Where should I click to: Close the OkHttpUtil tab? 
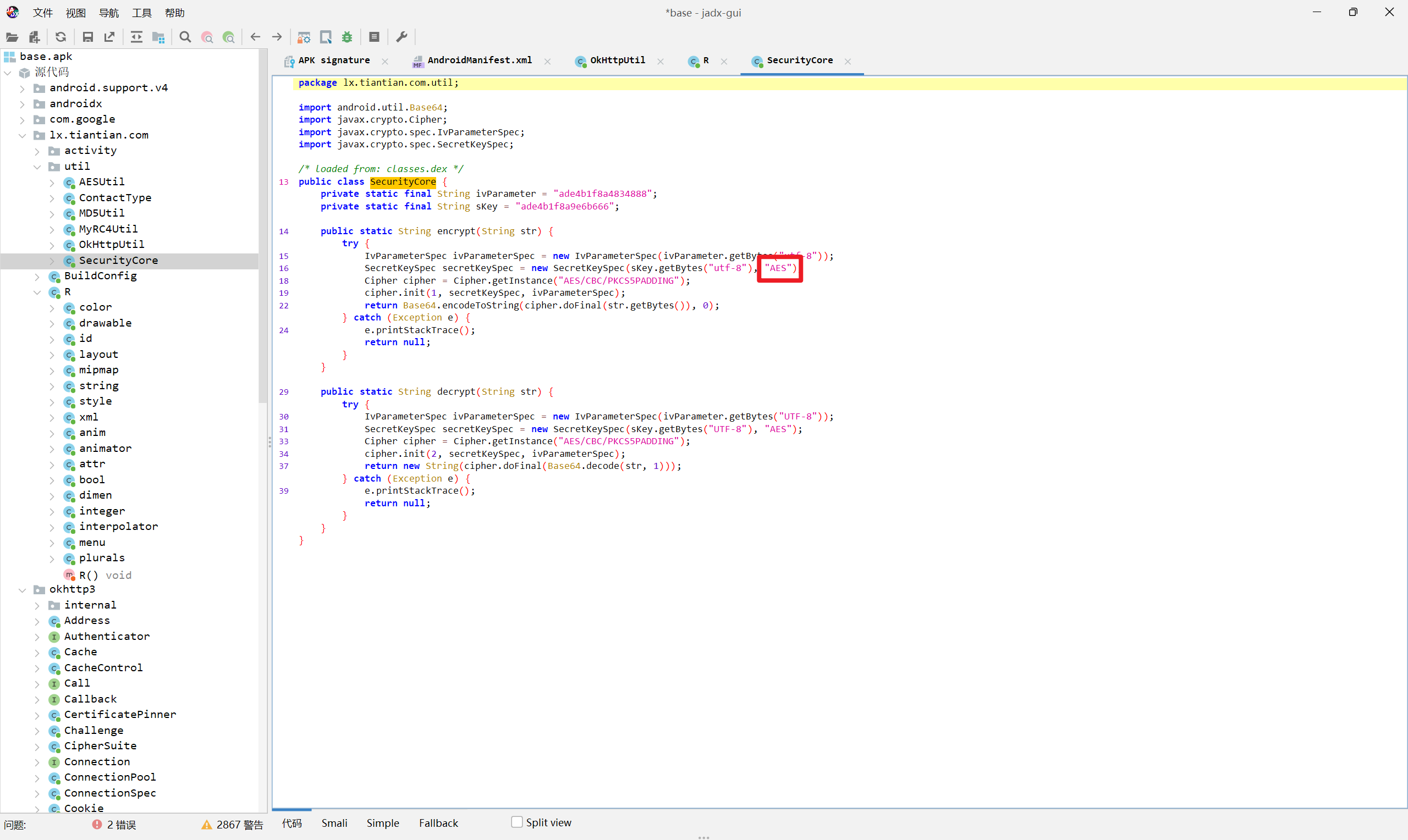point(661,61)
